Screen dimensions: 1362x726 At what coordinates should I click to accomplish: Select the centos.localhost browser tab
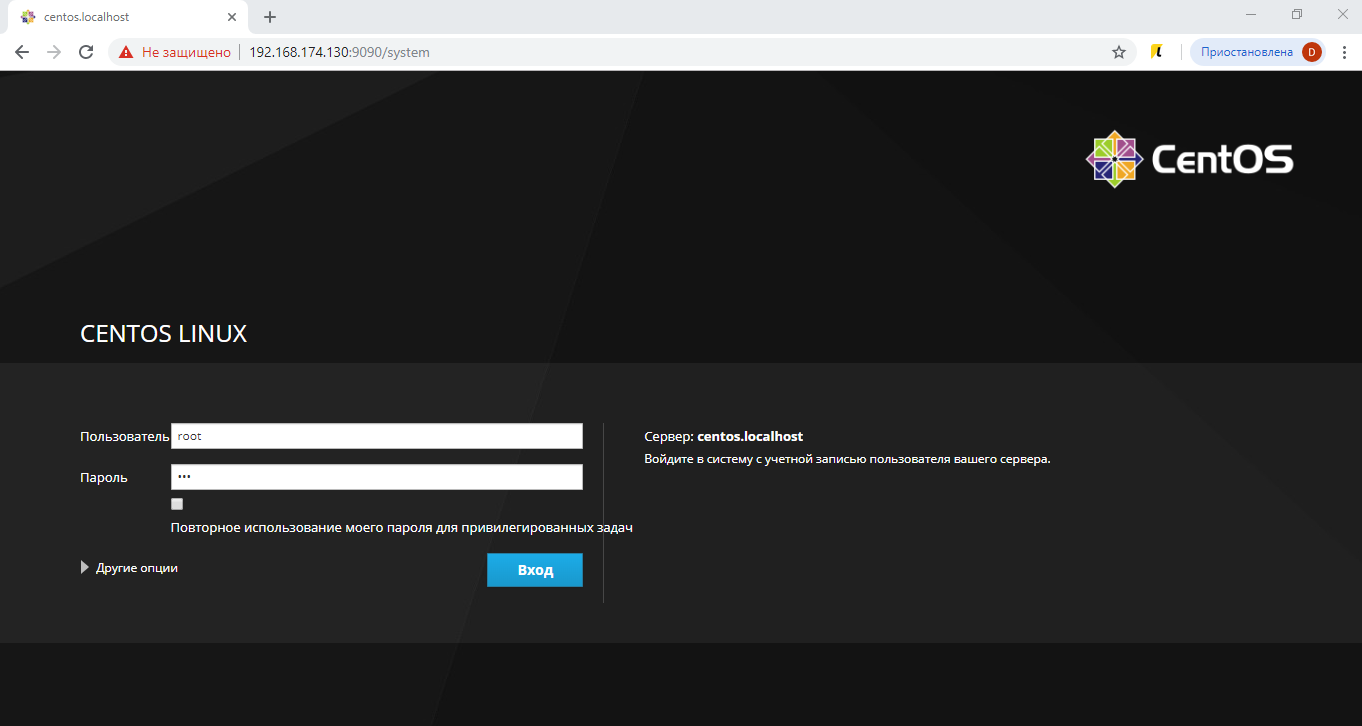pyautogui.click(x=128, y=17)
